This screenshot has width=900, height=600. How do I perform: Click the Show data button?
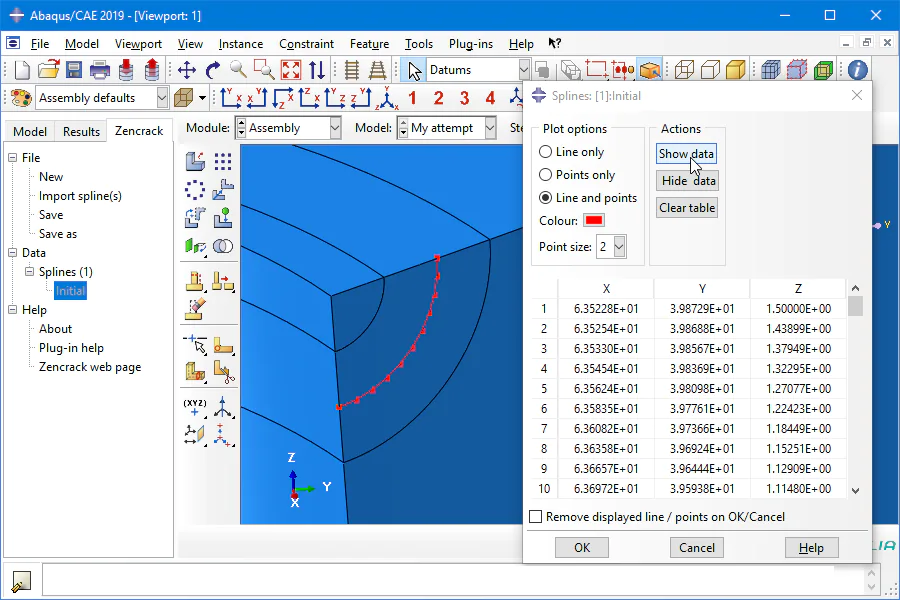click(686, 154)
